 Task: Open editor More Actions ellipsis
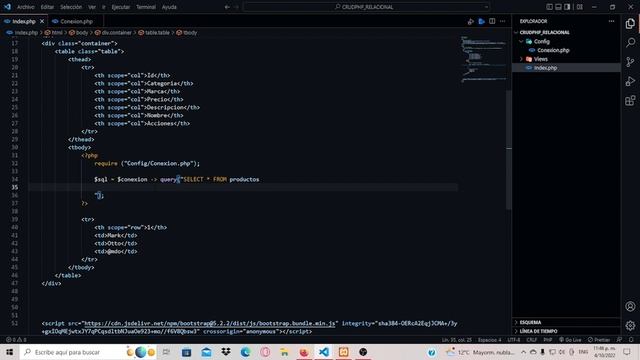click(x=502, y=21)
